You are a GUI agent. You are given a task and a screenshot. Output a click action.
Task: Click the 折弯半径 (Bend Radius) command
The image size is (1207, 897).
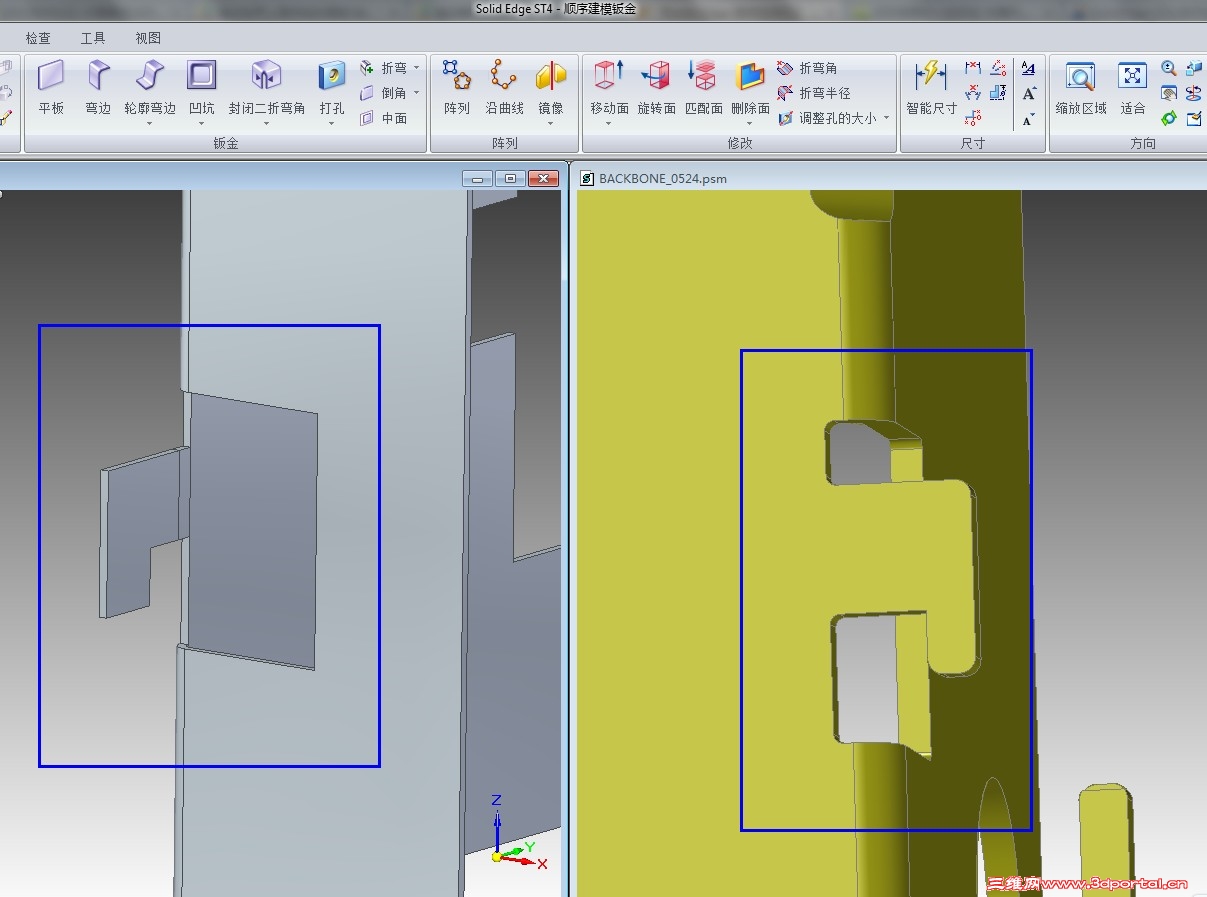tap(814, 93)
